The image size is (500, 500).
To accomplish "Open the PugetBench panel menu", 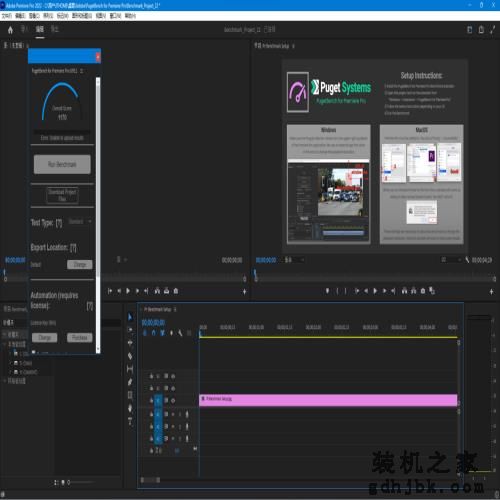I will point(82,71).
